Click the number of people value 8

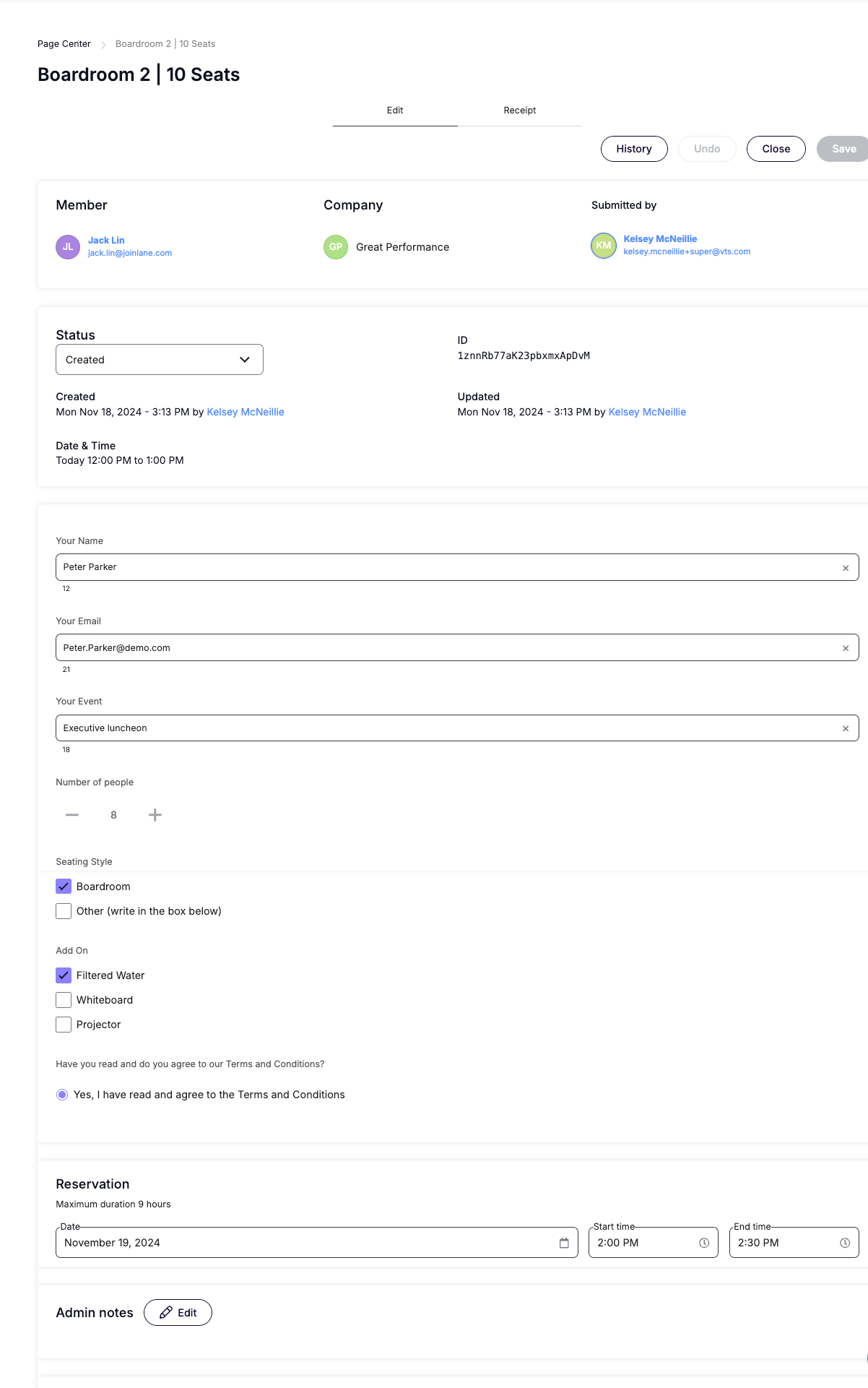pyautogui.click(x=113, y=815)
